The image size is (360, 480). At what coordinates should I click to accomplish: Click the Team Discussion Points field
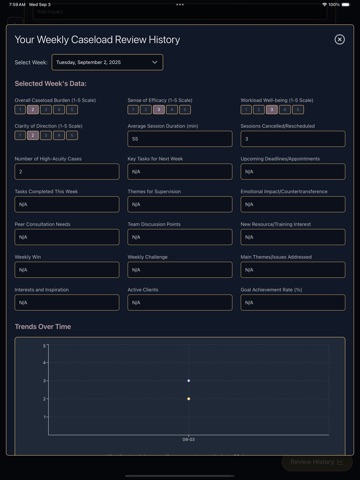180,237
